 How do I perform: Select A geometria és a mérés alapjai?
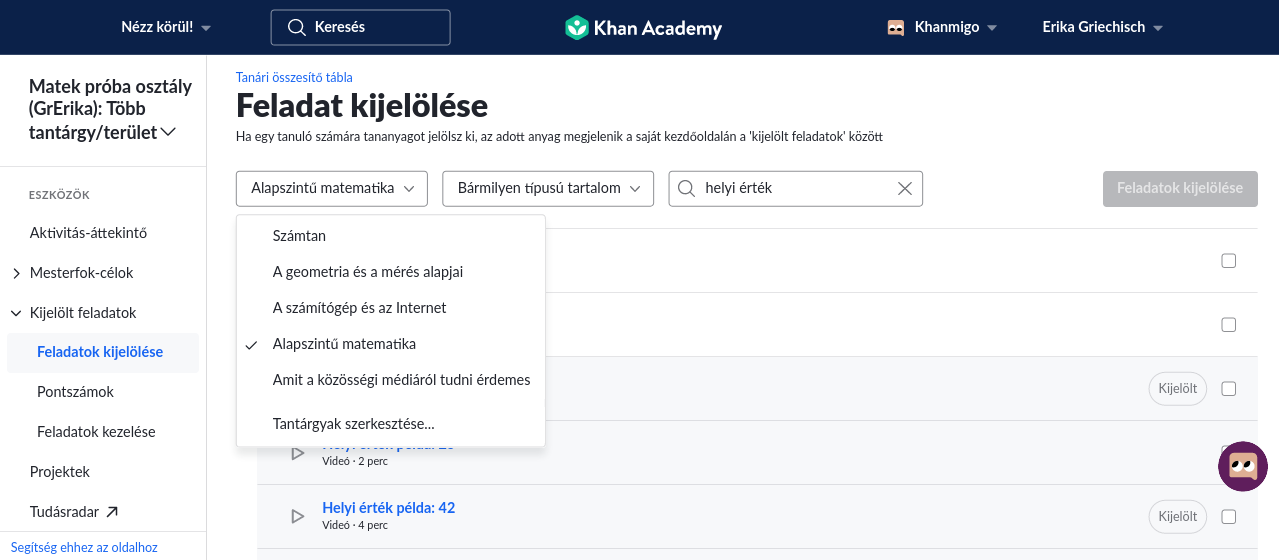click(x=391, y=272)
